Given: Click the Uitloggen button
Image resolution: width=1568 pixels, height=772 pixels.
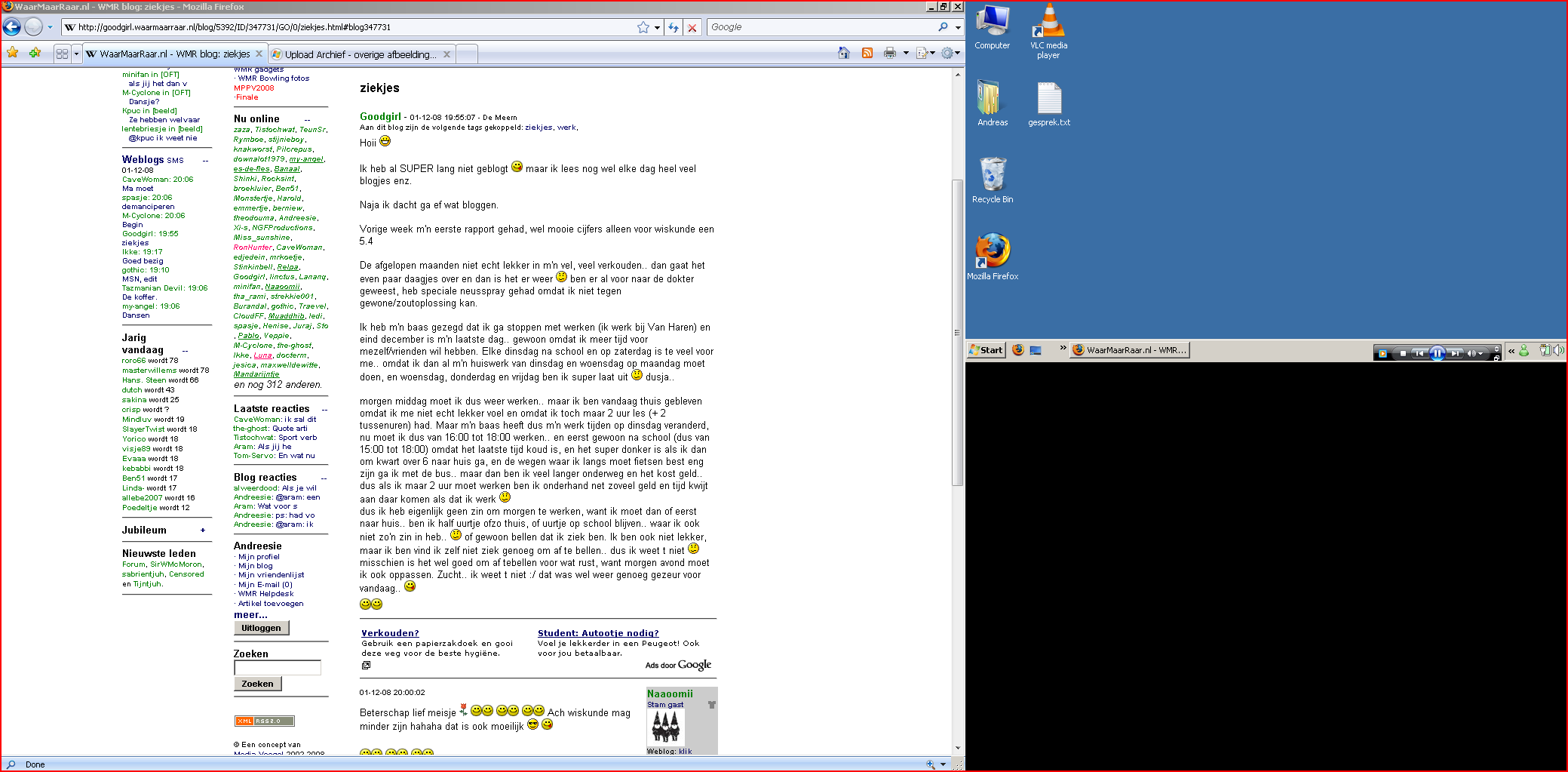Looking at the screenshot, I should click(x=261, y=628).
